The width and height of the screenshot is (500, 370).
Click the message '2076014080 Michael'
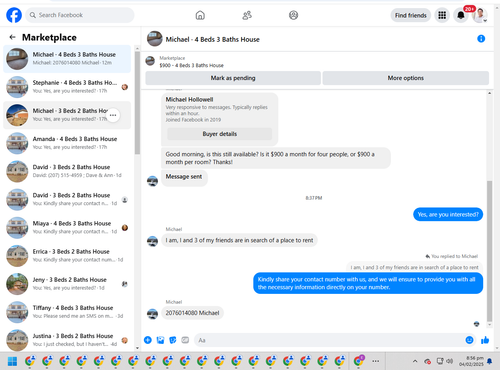coord(192,313)
